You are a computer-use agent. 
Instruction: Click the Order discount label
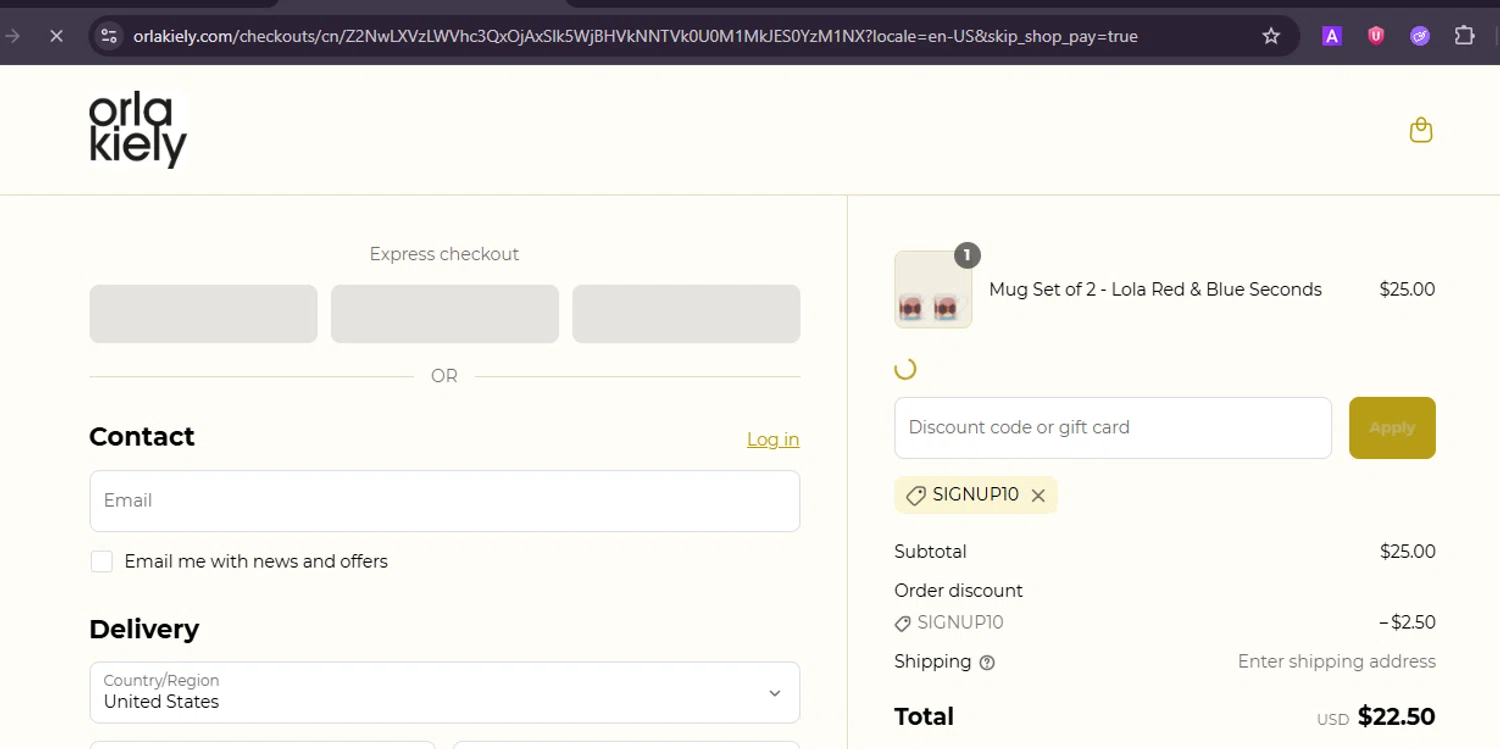coord(958,590)
